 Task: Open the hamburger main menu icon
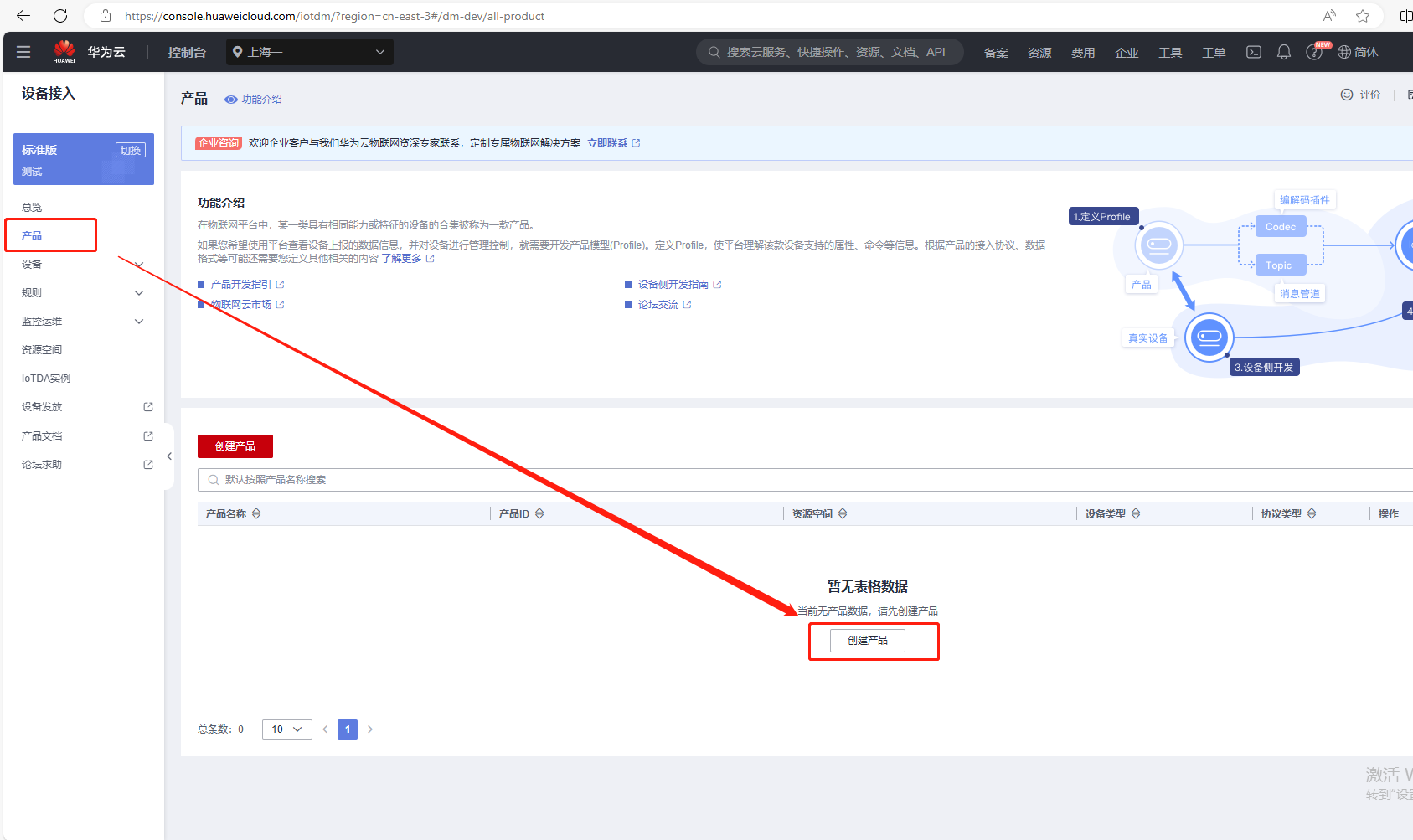tap(23, 52)
